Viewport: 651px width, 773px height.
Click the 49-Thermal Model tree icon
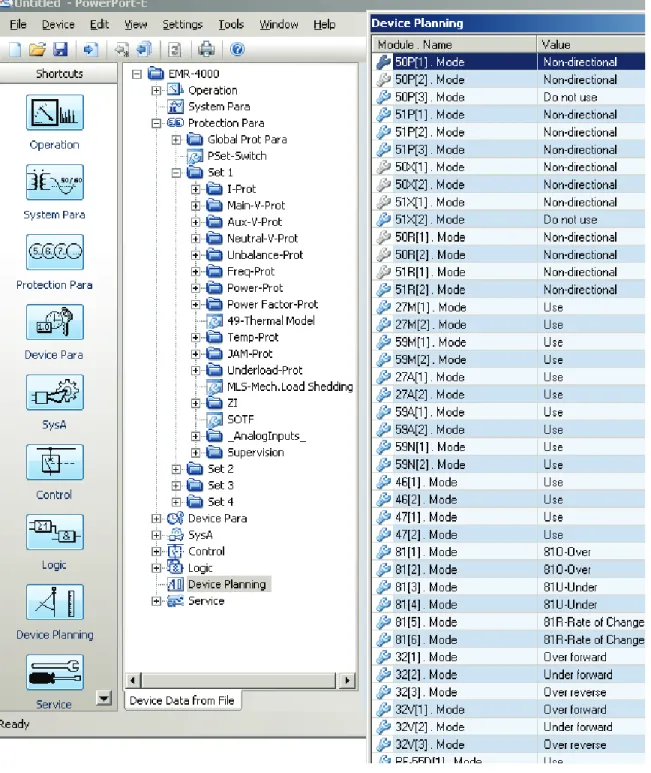coord(214,321)
